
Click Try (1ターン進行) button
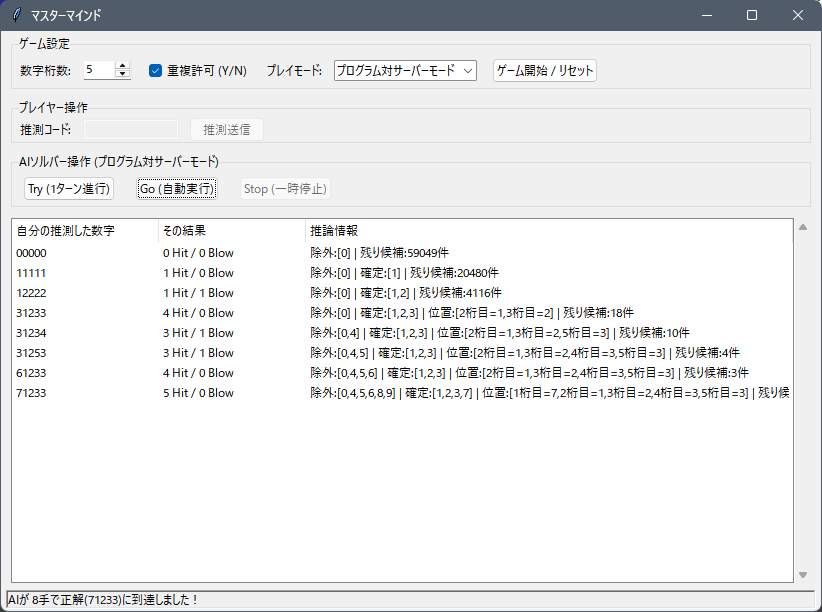[69, 189]
